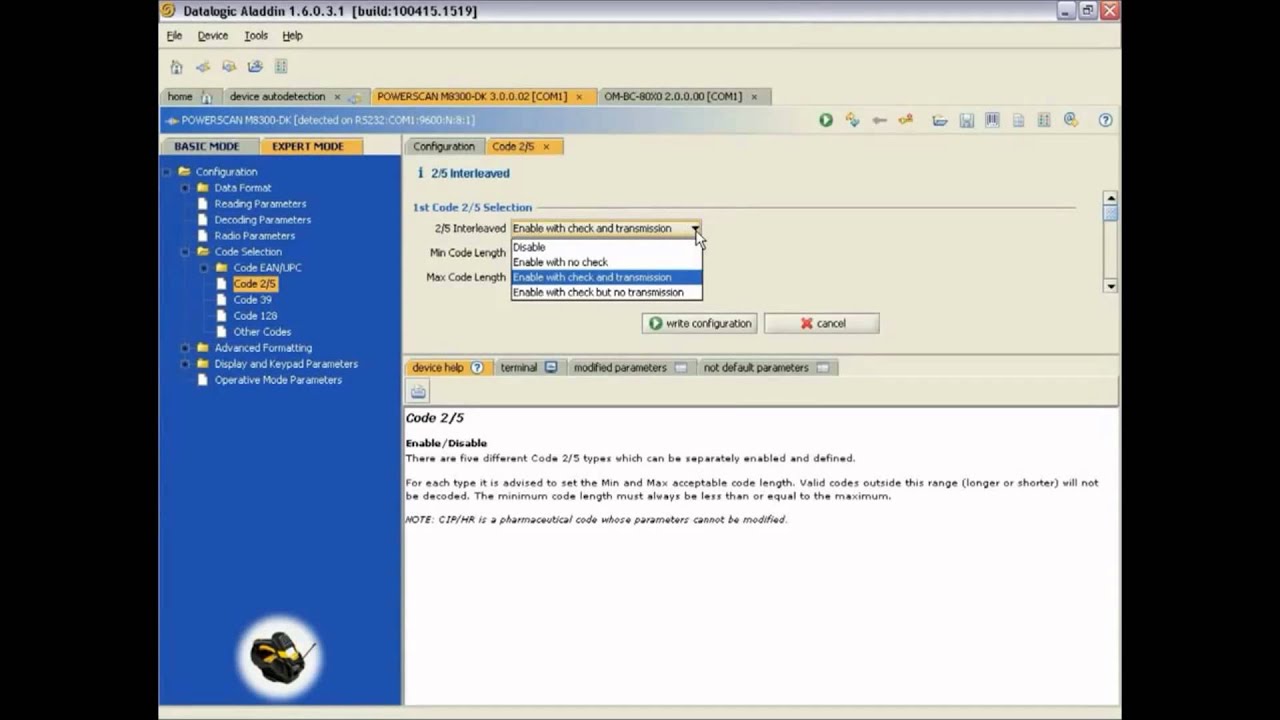Click the cancel button

(822, 323)
